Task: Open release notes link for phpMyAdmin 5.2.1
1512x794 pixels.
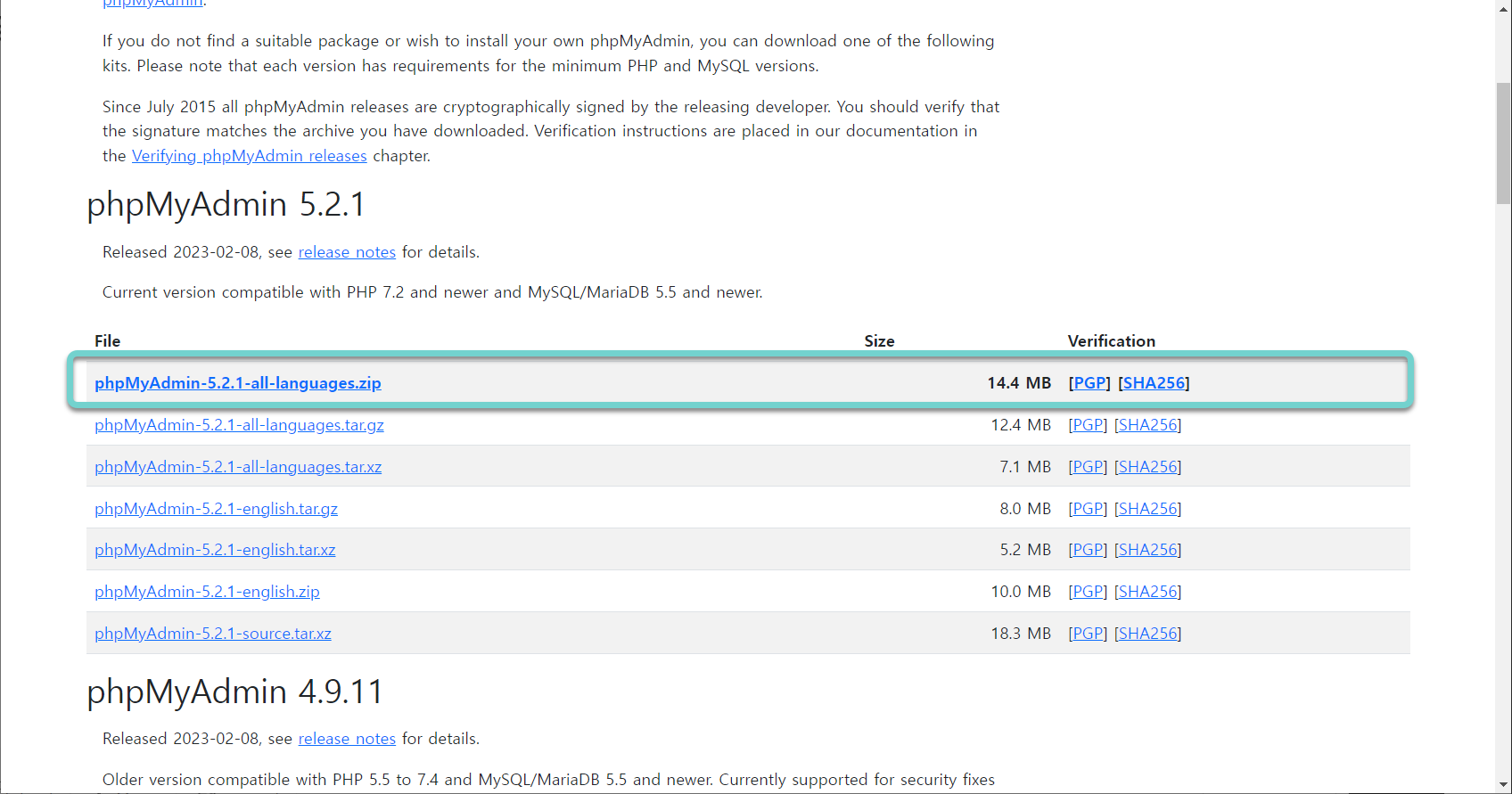Action: [x=347, y=252]
